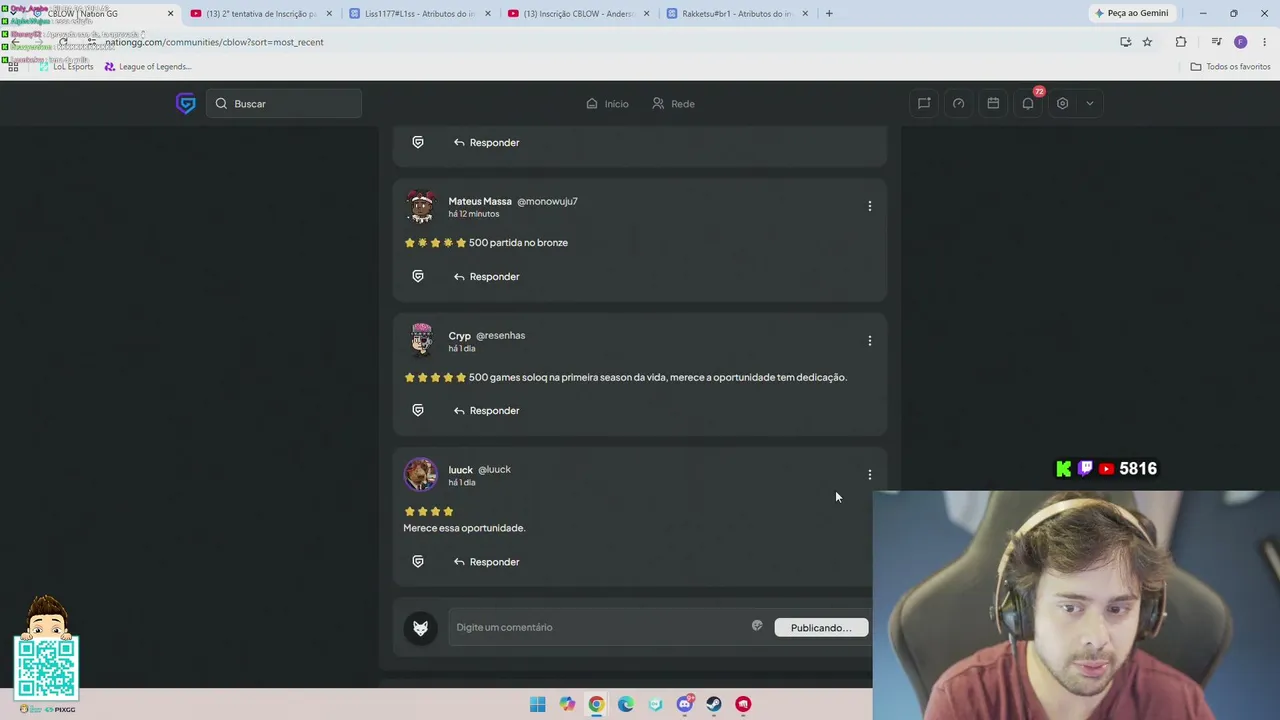The height and width of the screenshot is (720, 1280).
Task: Reply to Cryp's comment
Action: click(x=486, y=410)
